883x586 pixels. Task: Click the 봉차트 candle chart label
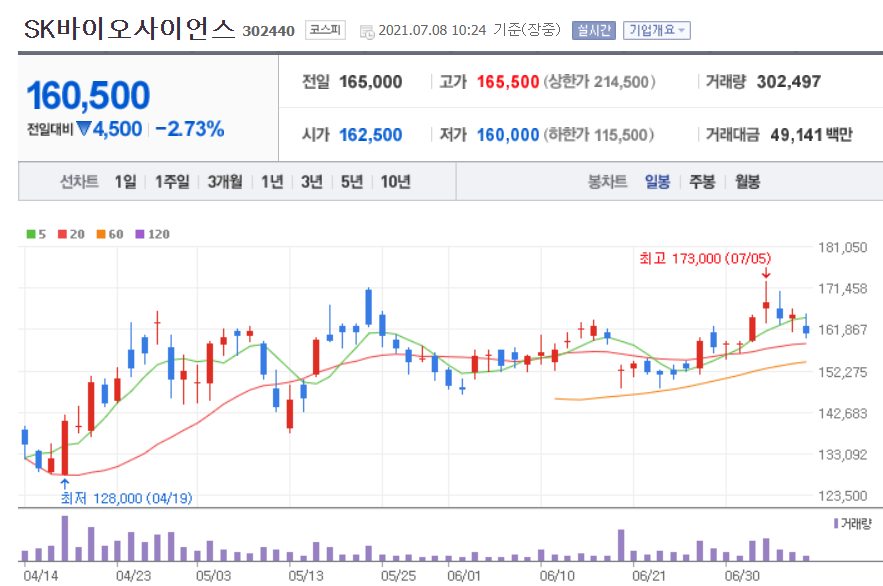tap(607, 181)
